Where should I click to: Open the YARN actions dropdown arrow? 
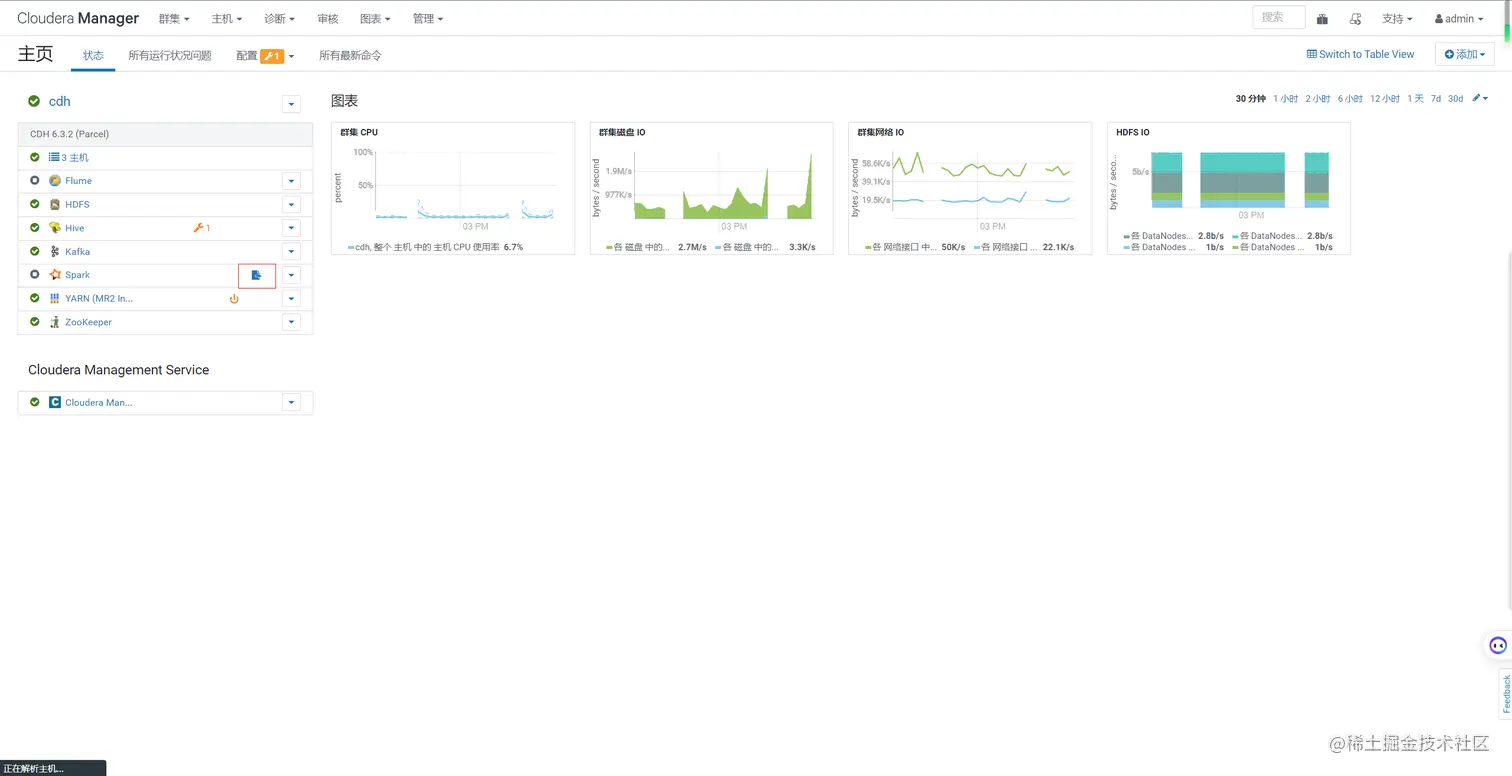click(291, 298)
